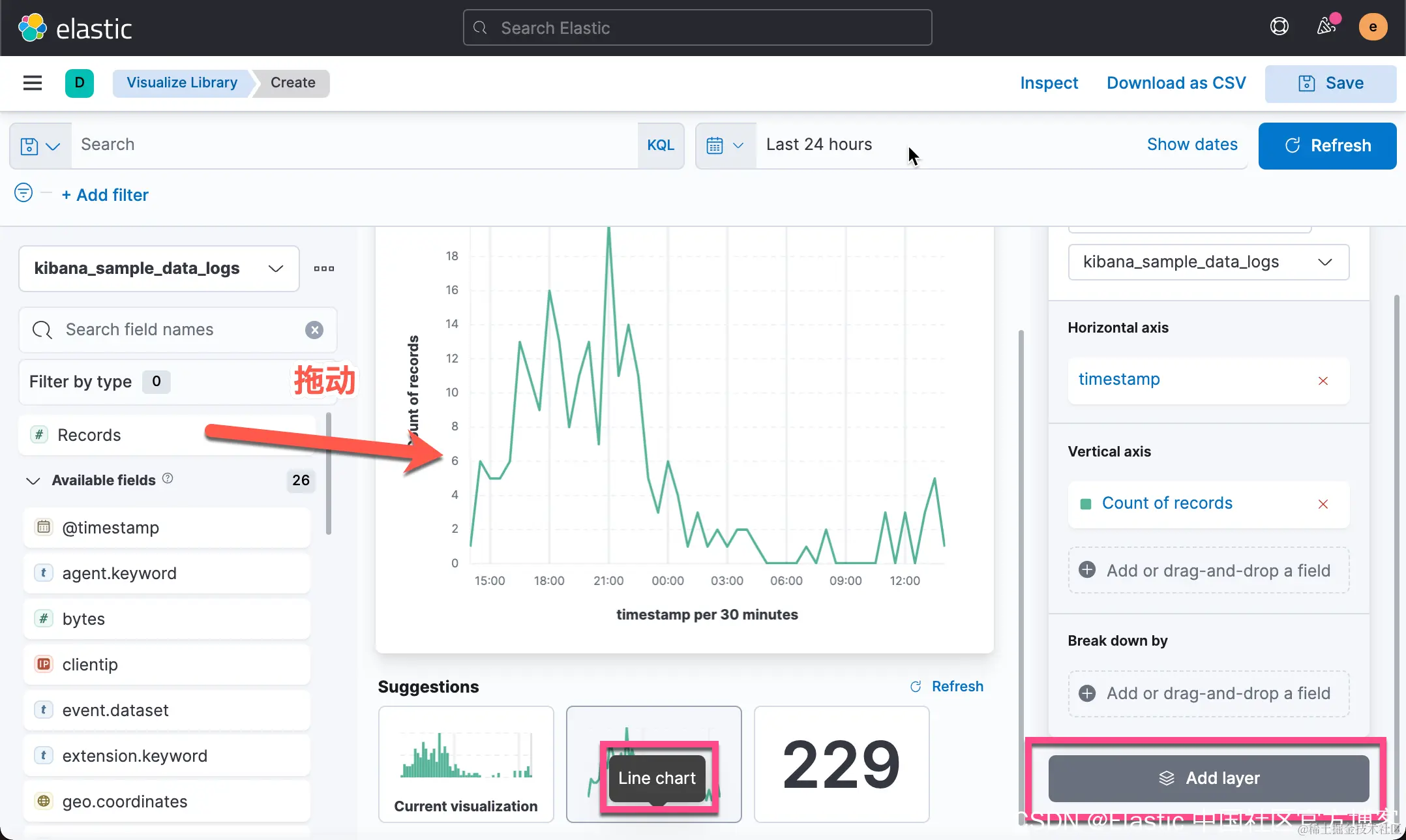Go to the Visualize Library breadcrumb

[x=181, y=83]
